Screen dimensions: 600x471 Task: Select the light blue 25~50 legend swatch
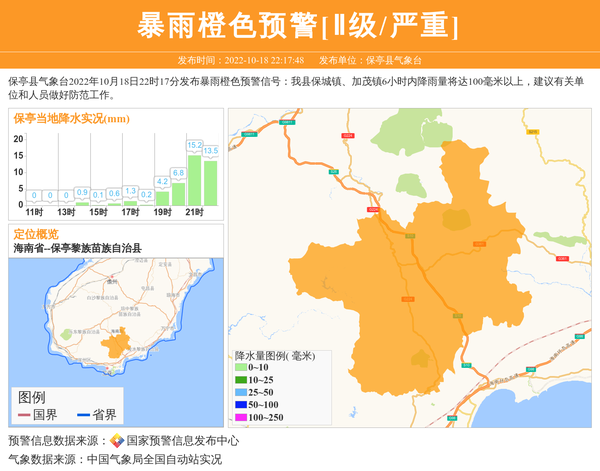(240, 392)
